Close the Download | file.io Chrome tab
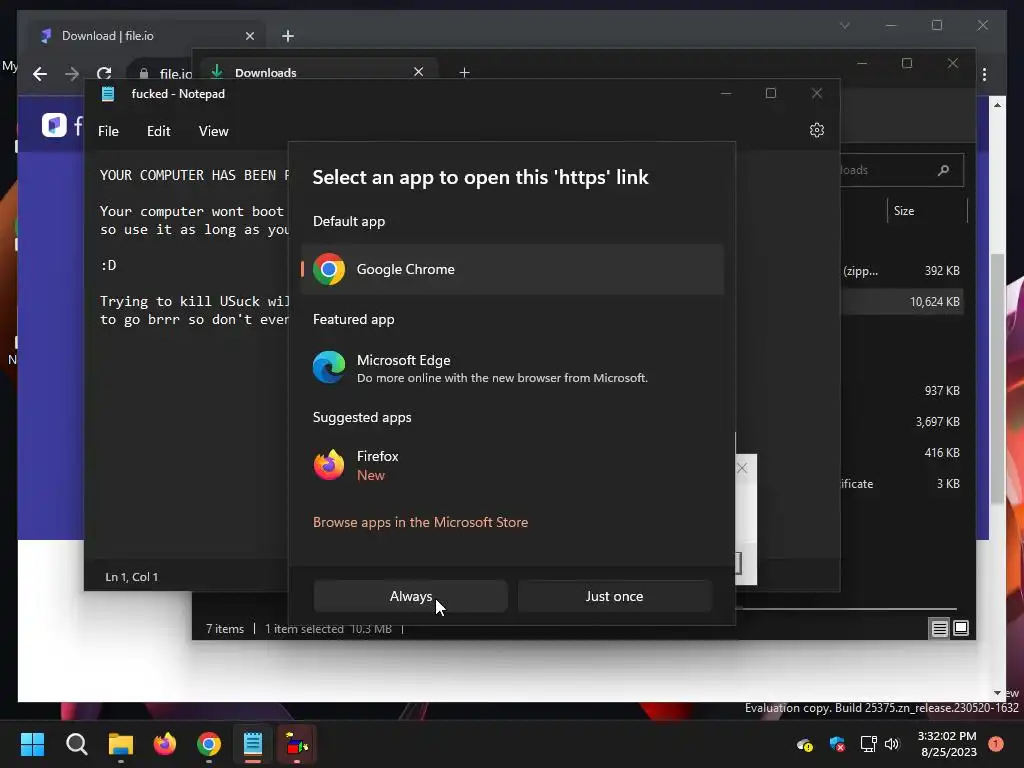Screen dimensions: 1024x768 pos(249,36)
